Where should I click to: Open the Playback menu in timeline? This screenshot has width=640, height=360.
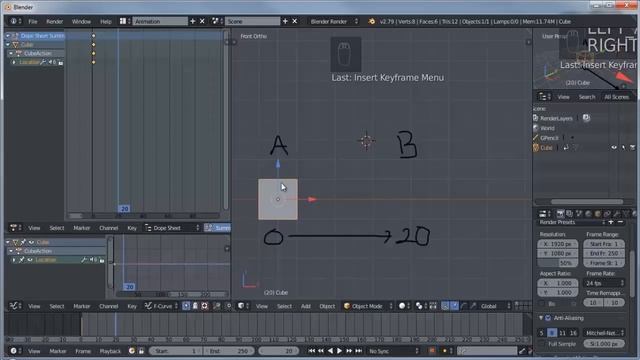110,351
